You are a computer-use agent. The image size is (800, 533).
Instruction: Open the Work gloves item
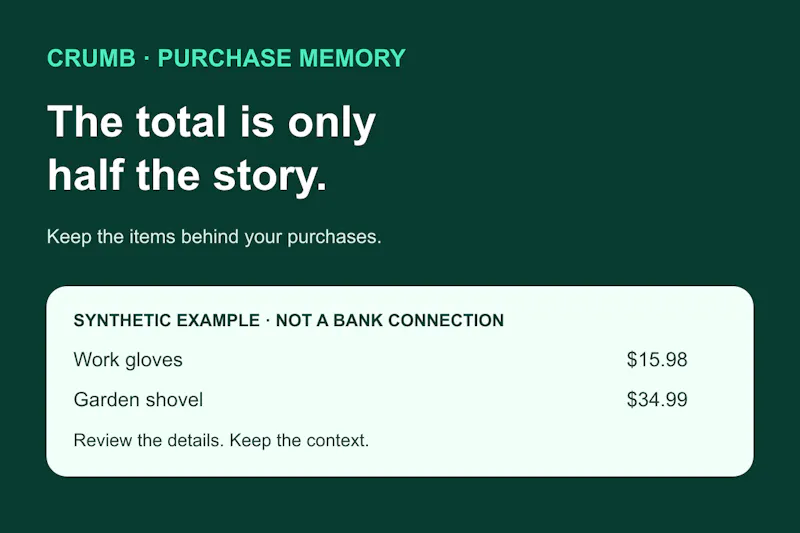click(x=128, y=360)
